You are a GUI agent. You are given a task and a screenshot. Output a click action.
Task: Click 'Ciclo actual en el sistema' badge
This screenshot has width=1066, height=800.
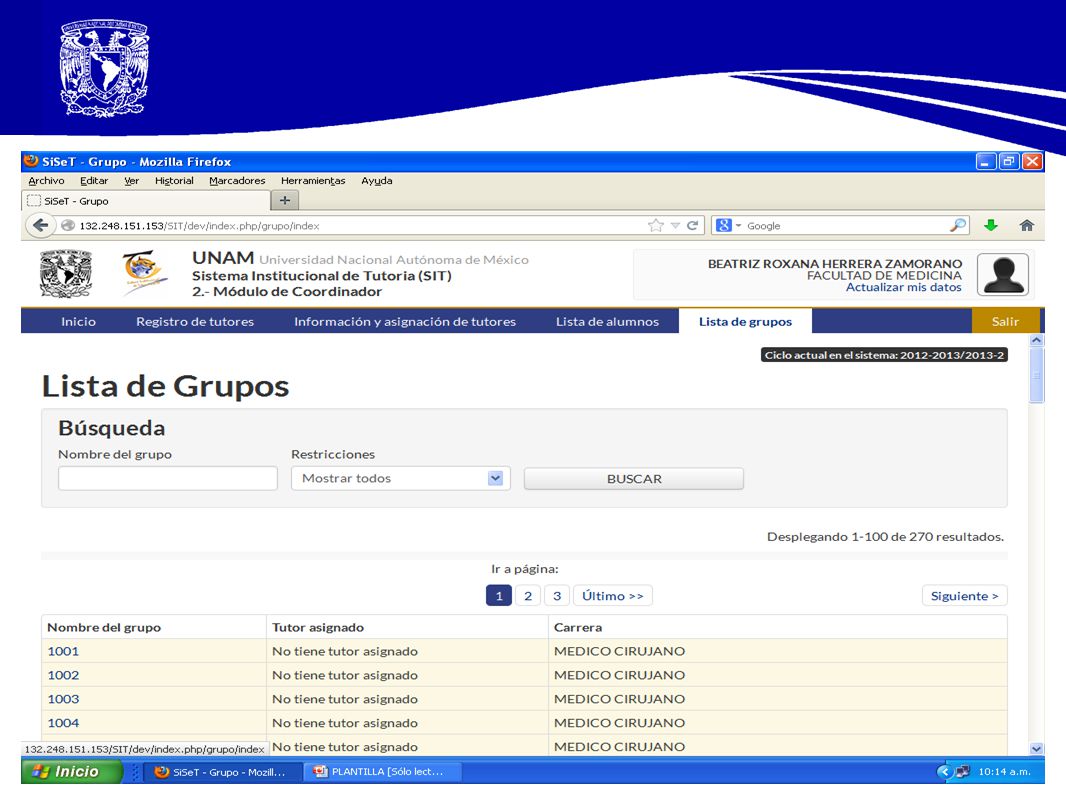884,355
